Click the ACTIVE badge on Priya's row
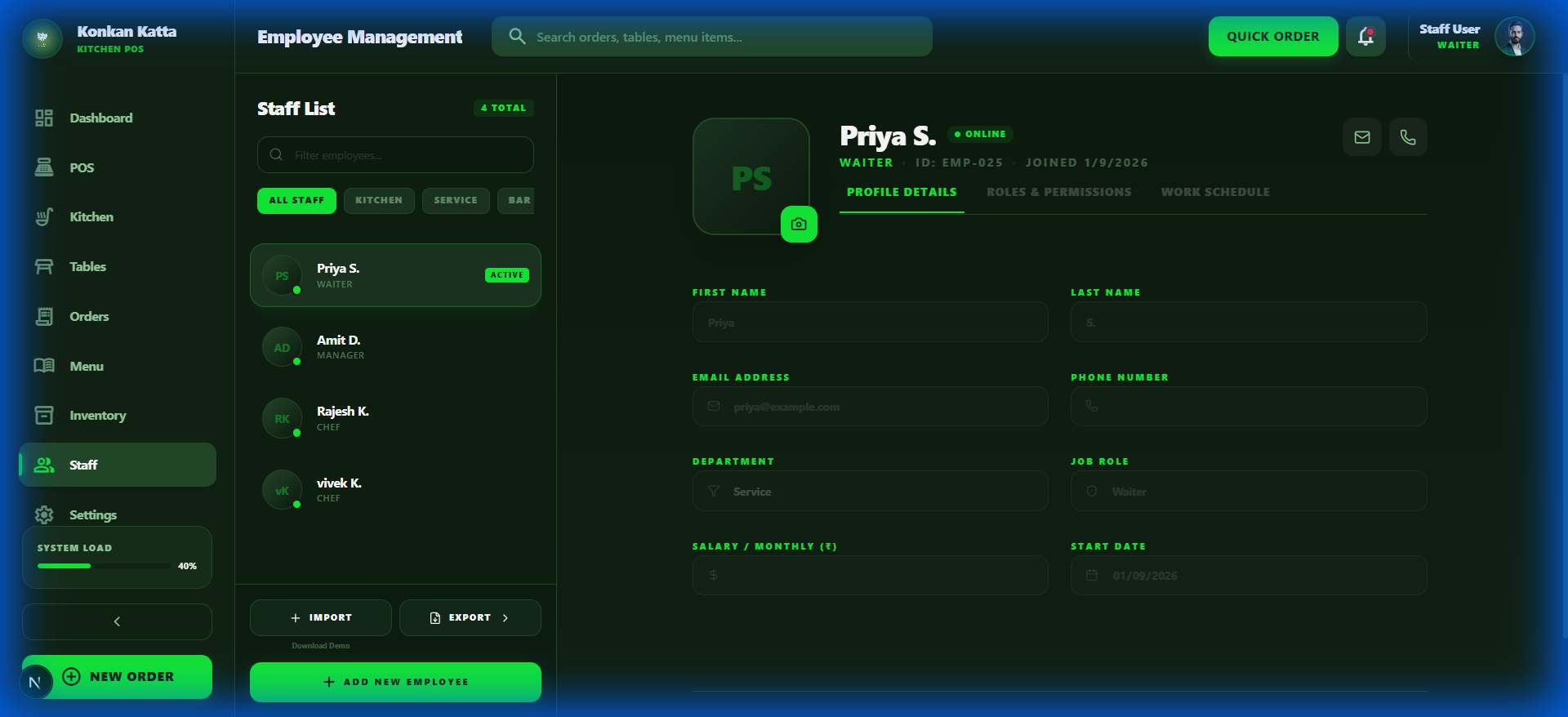Image resolution: width=1568 pixels, height=717 pixels. point(507,275)
